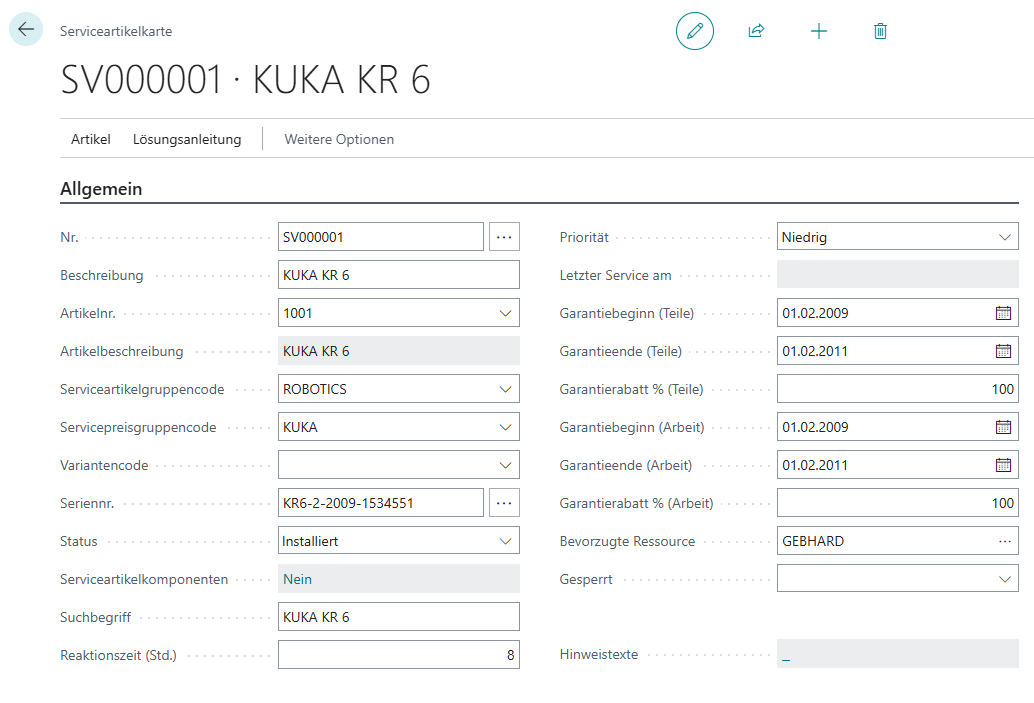The image size is (1034, 703).
Task: Open the Status dropdown
Action: tap(504, 541)
